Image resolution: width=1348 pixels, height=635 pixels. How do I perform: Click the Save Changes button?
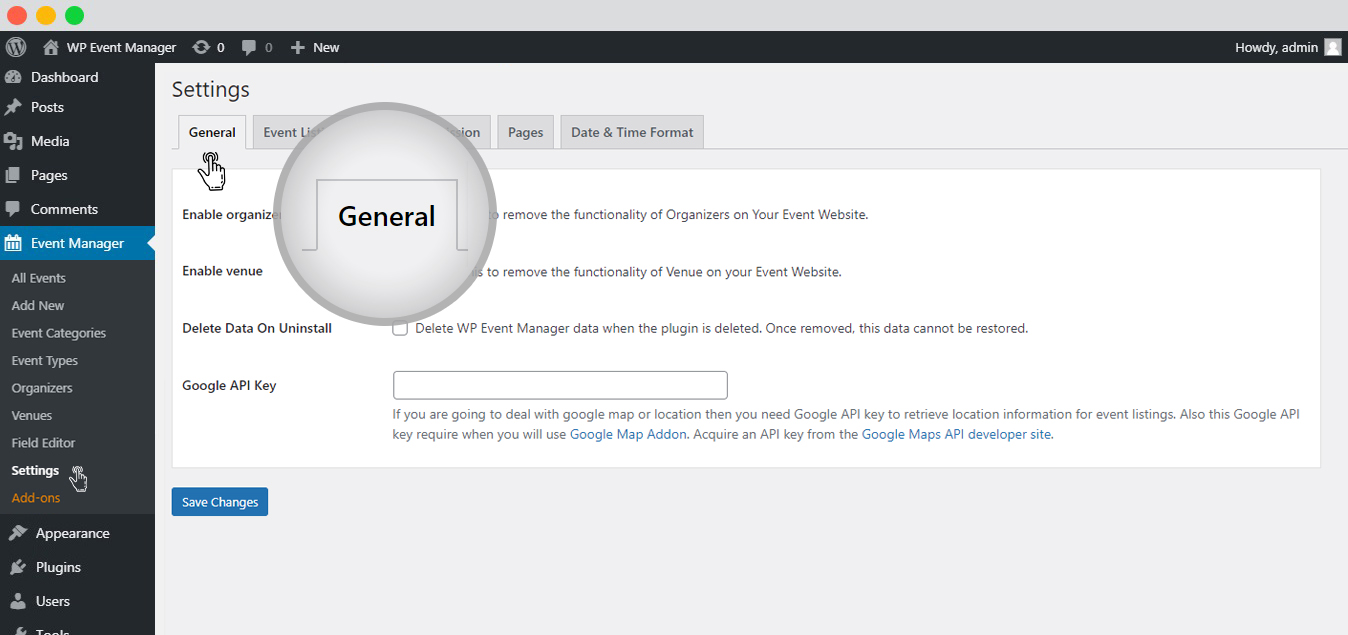tap(220, 502)
